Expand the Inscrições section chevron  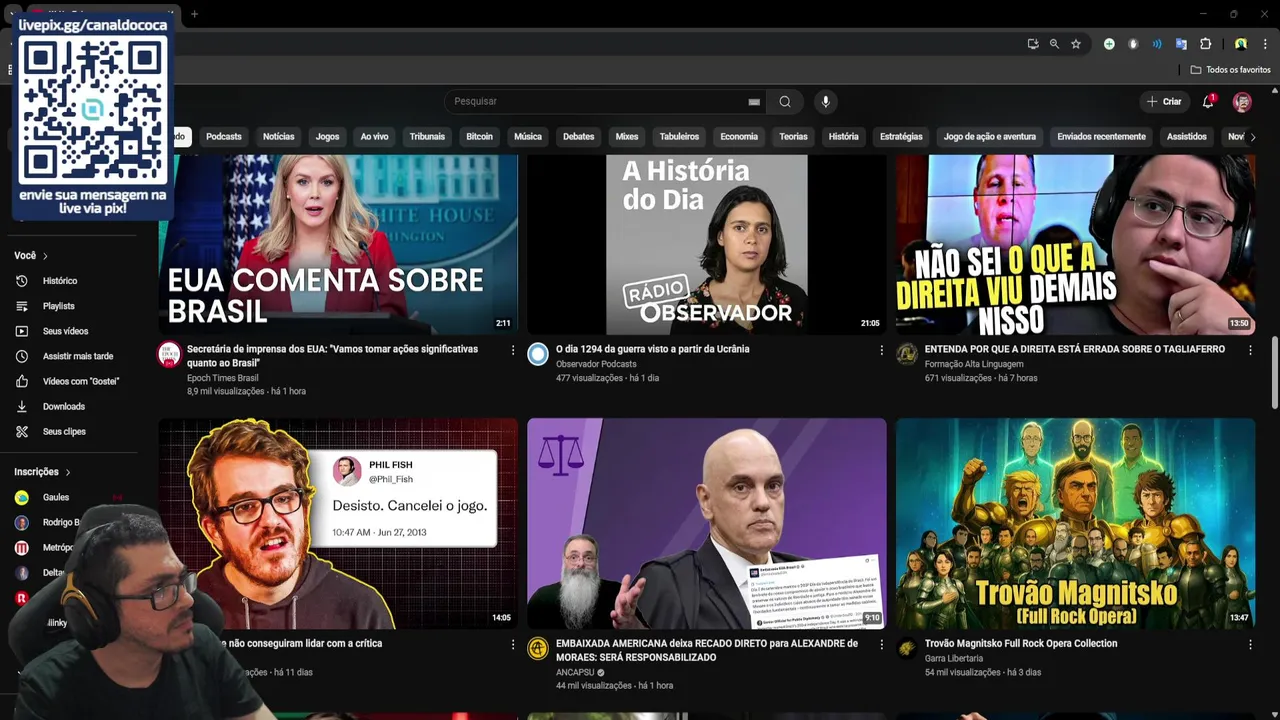coord(67,472)
